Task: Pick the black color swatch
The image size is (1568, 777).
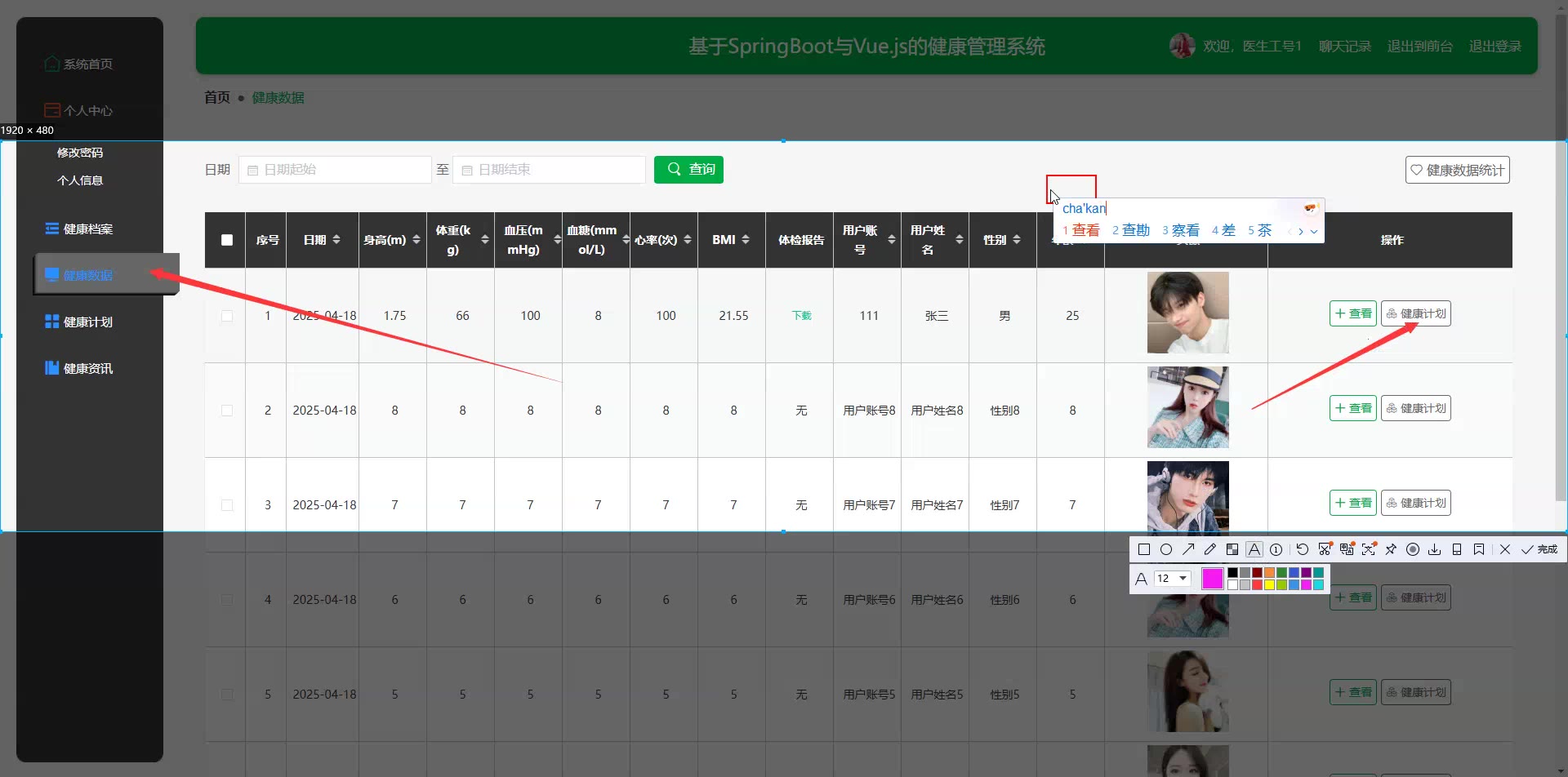Action: point(1232,573)
